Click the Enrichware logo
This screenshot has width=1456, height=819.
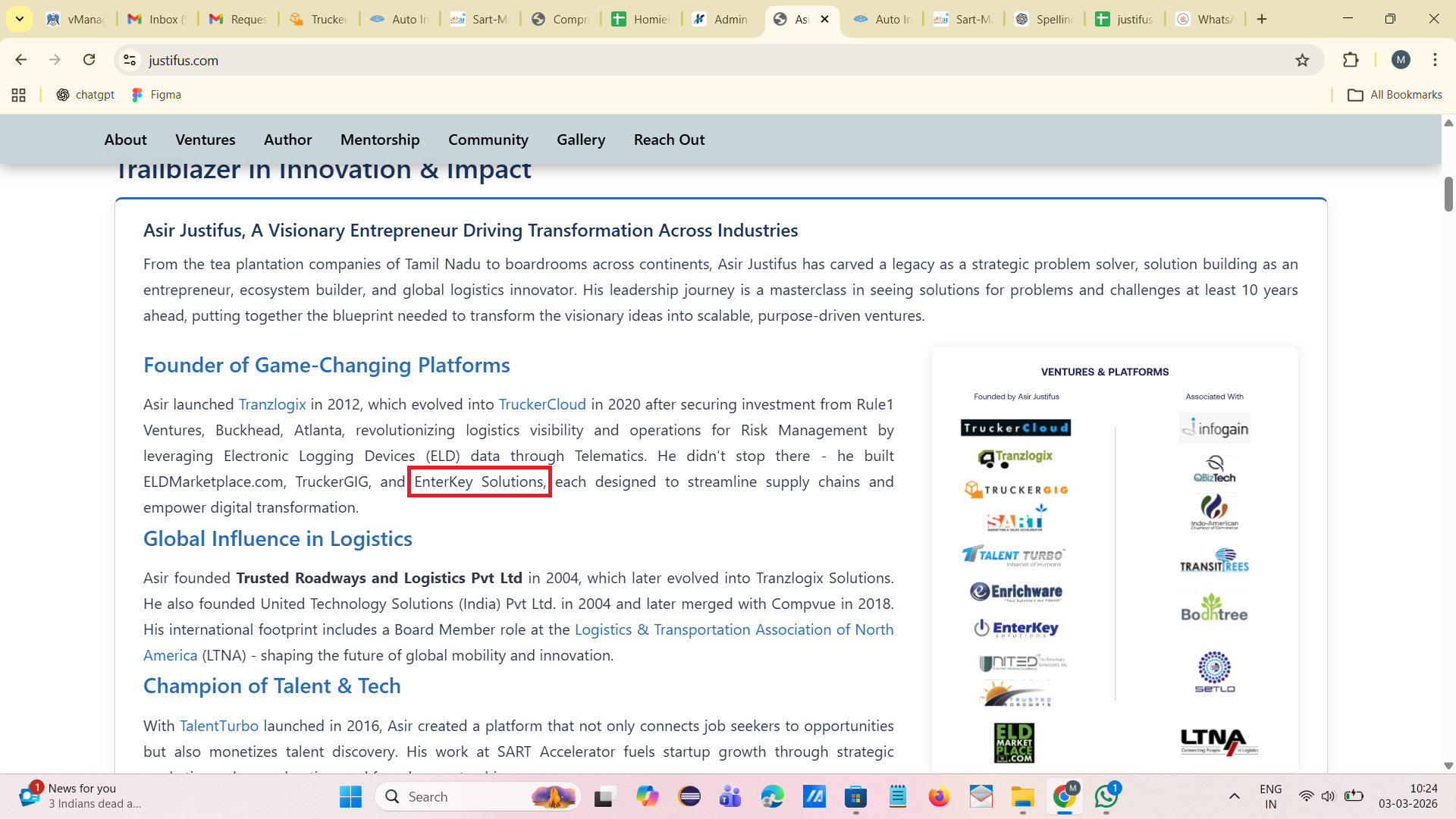(x=1016, y=591)
